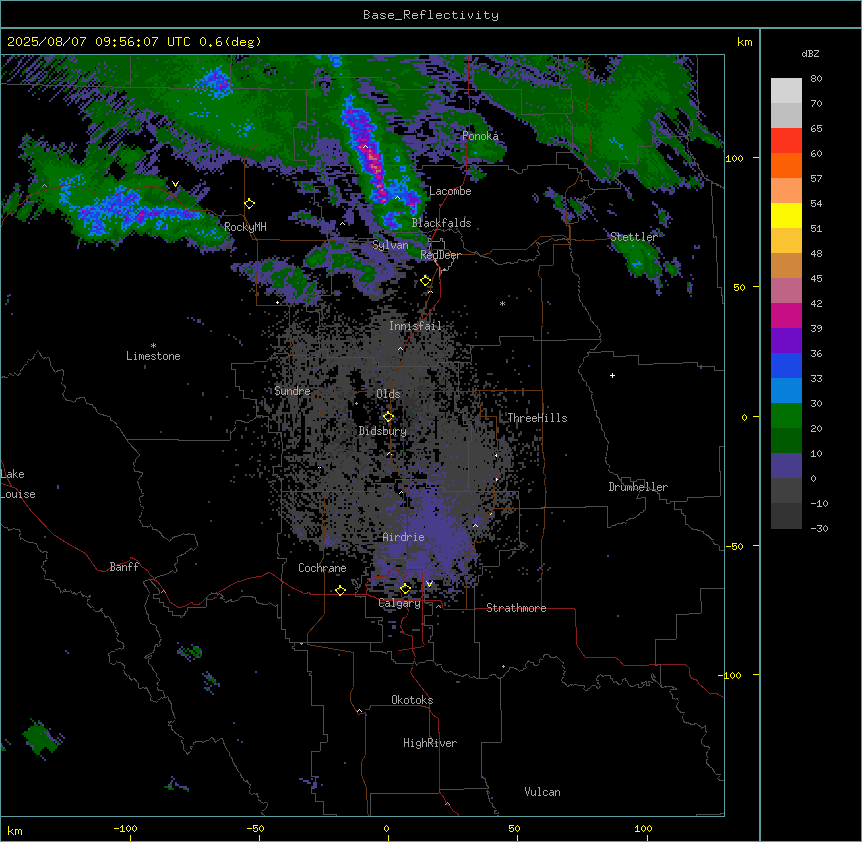Select the asterisk marker east of Innisfail
The width and height of the screenshot is (862, 842).
coord(502,303)
